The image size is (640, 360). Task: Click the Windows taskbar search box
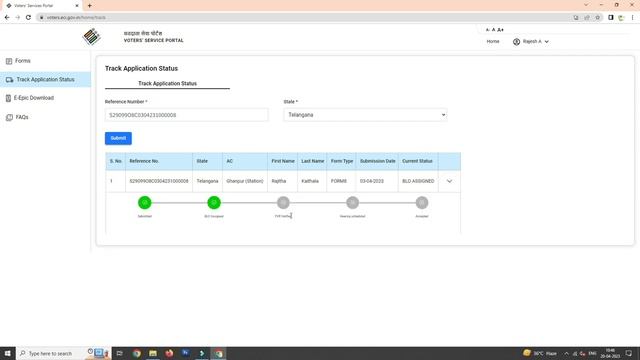point(63,353)
